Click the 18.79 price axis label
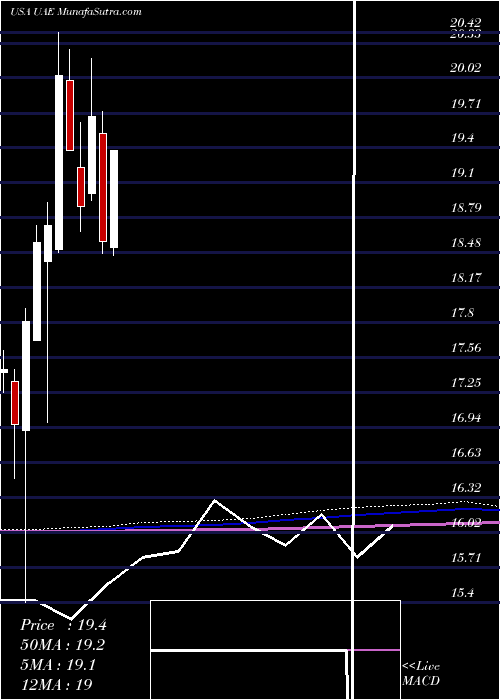500x700 pixels. click(466, 208)
